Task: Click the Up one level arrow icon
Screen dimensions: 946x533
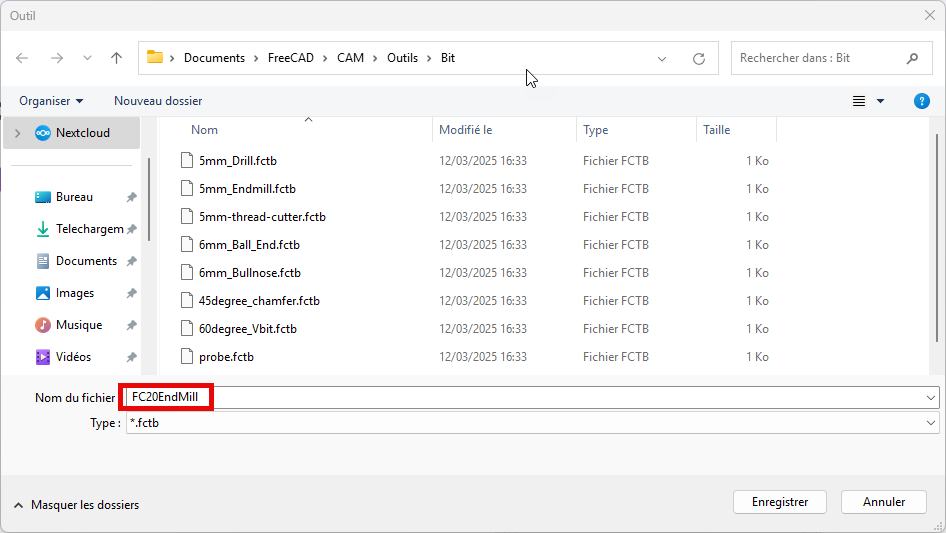Action: click(116, 58)
